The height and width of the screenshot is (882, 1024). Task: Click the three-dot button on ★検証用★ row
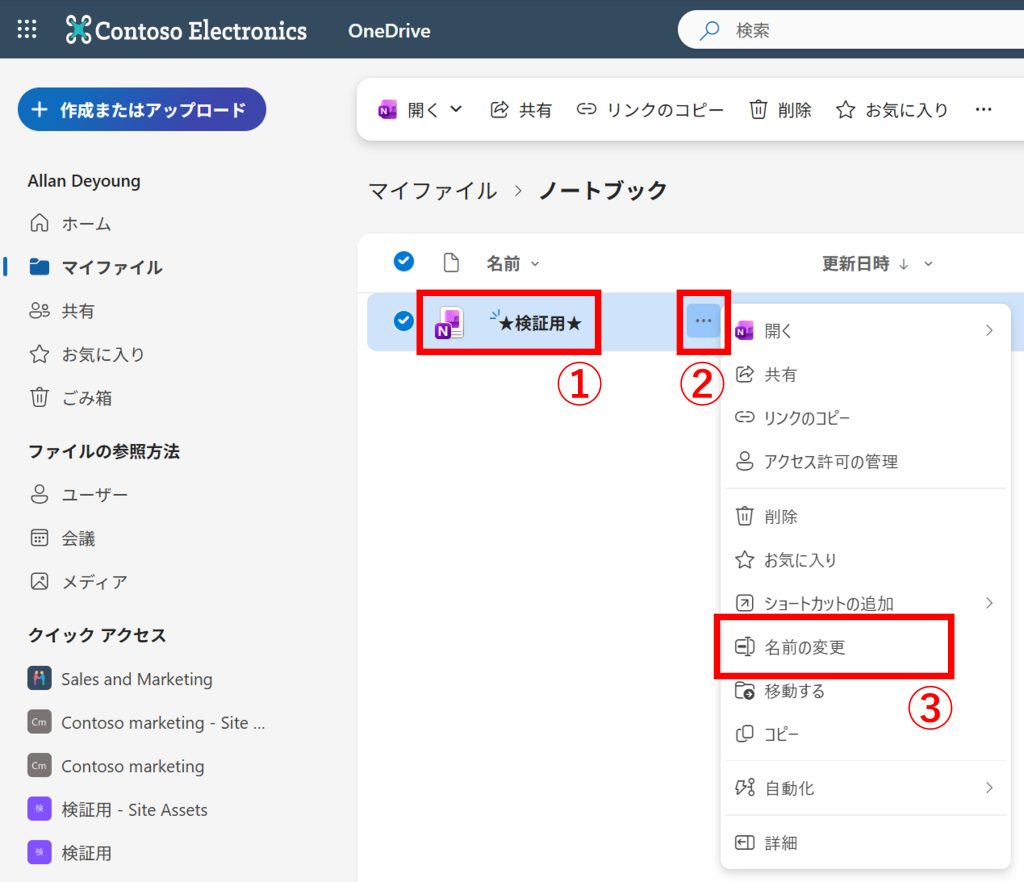[x=704, y=321]
